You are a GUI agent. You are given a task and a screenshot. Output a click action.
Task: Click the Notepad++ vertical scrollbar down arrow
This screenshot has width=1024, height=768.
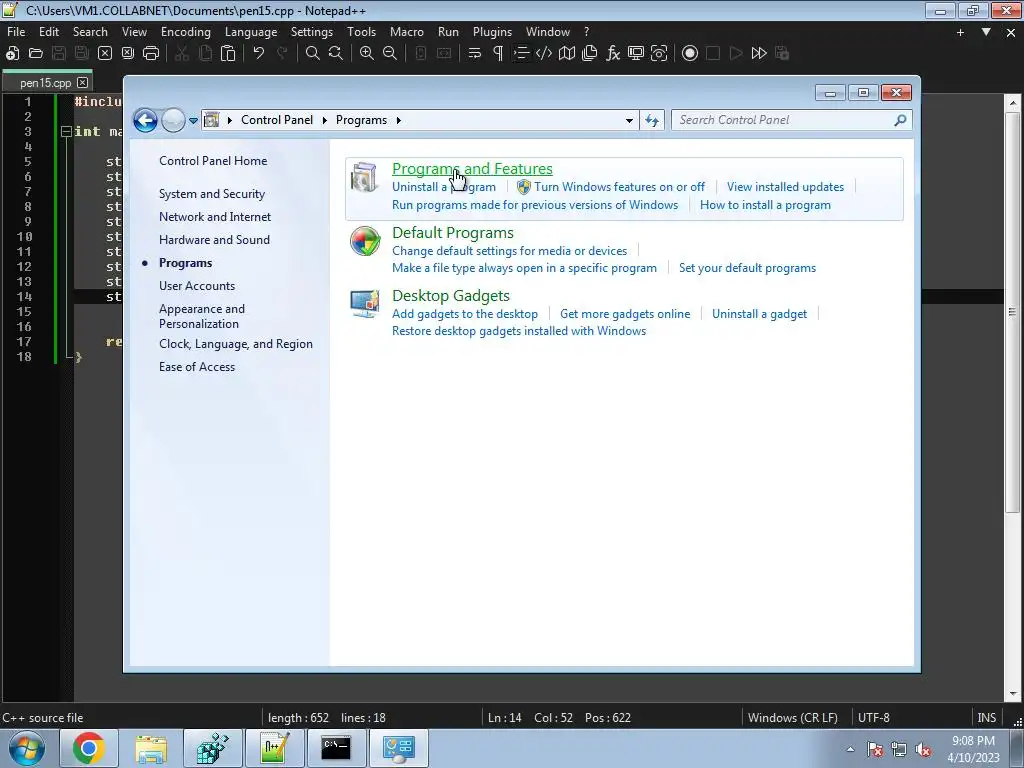pyautogui.click(x=1013, y=694)
